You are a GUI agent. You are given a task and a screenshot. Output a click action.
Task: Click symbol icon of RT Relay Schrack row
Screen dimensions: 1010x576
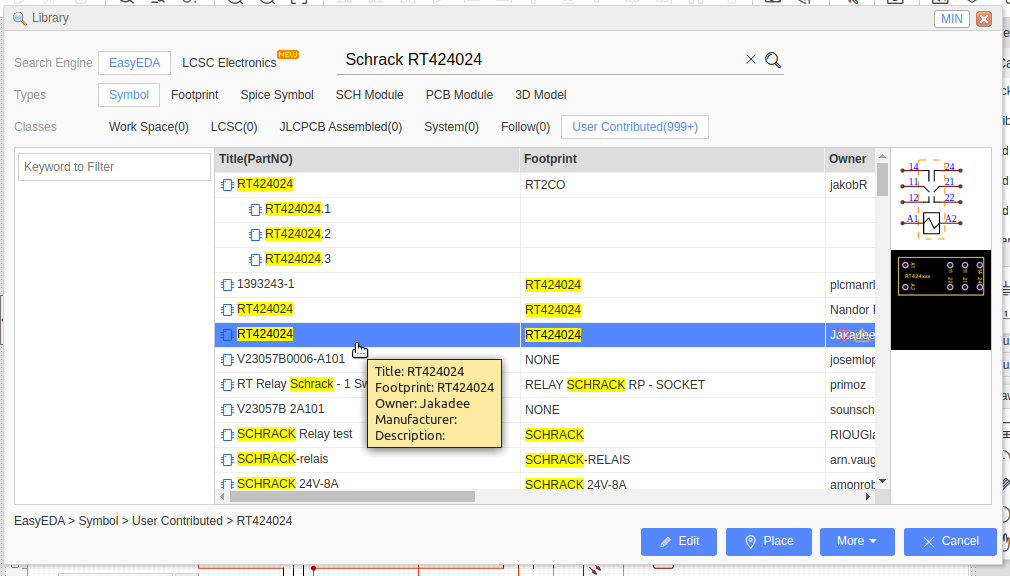(227, 385)
